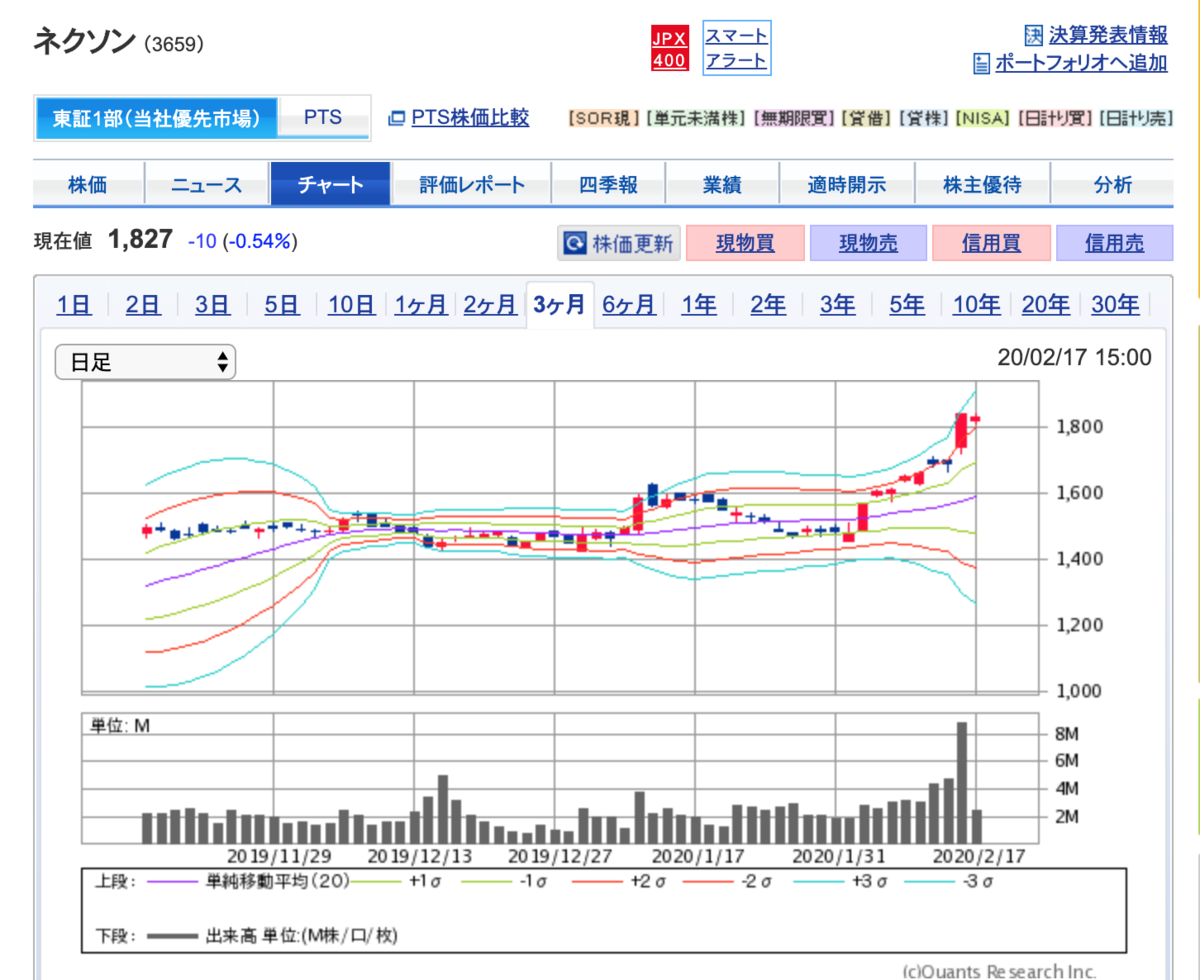Open the スマートアラート link
This screenshot has height=980, width=1200.
737,48
